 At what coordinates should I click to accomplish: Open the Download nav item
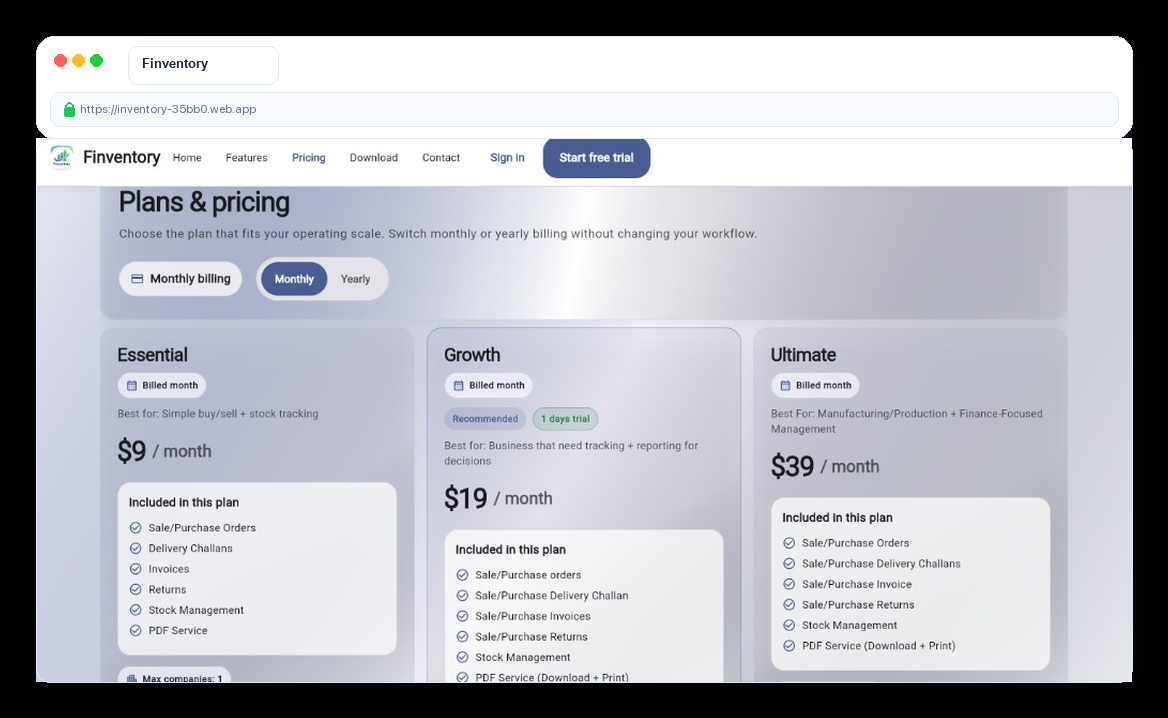pyautogui.click(x=374, y=158)
